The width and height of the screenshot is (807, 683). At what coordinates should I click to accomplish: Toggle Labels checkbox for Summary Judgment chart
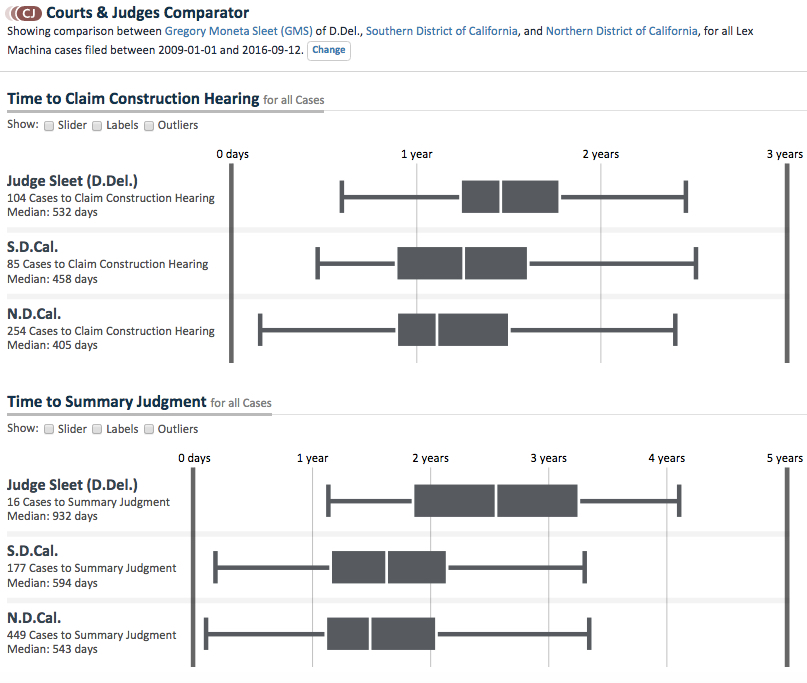(x=97, y=429)
